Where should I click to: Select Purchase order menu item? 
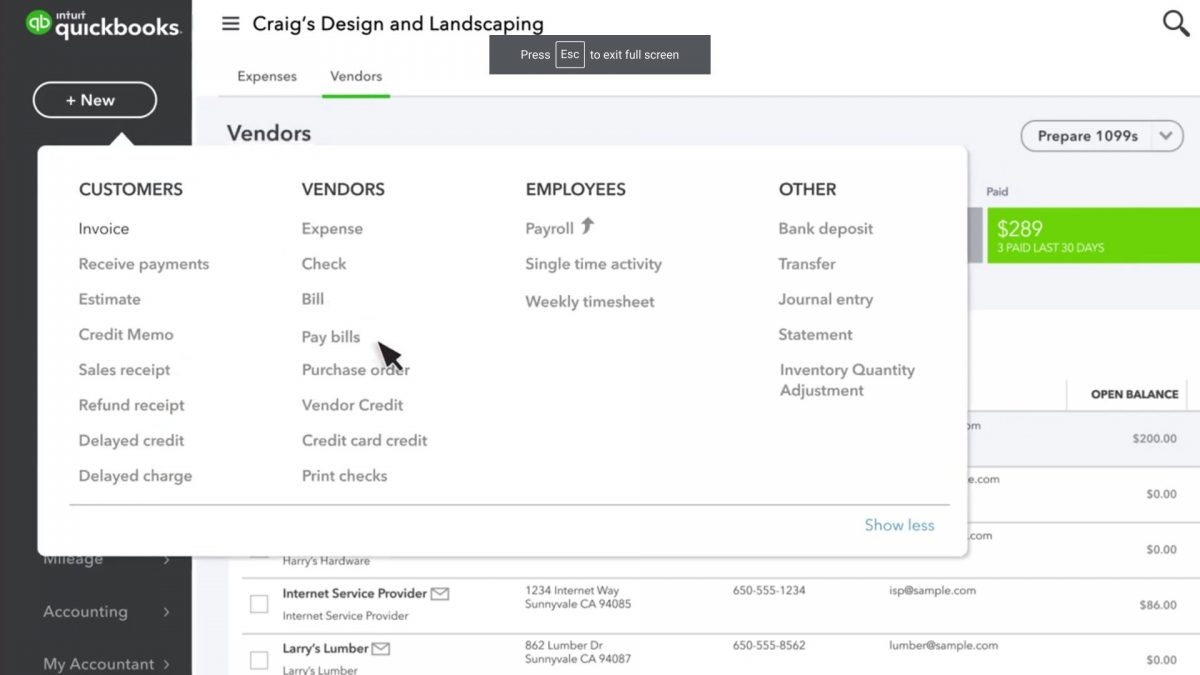tap(356, 370)
